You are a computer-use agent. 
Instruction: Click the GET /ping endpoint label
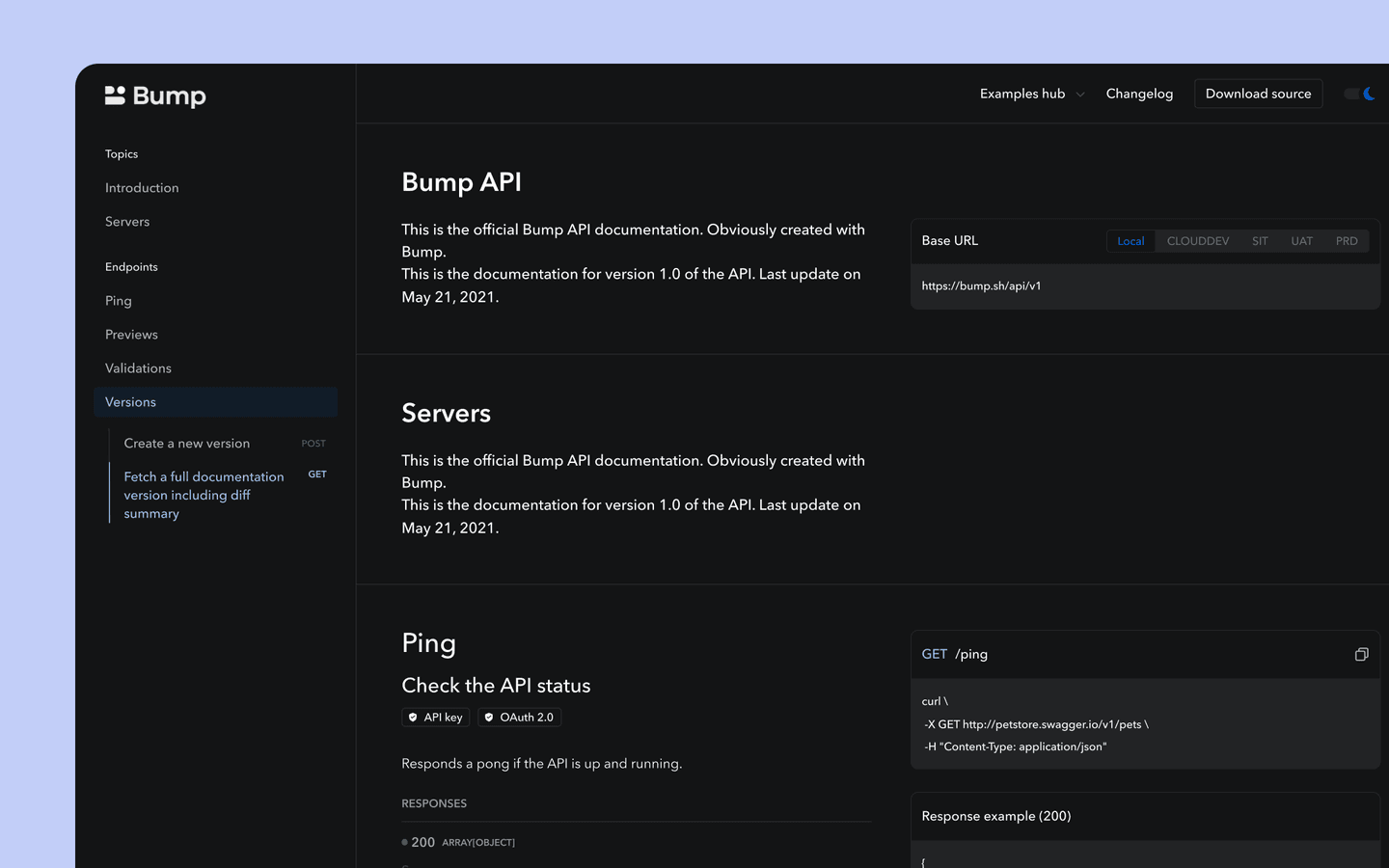click(954, 654)
